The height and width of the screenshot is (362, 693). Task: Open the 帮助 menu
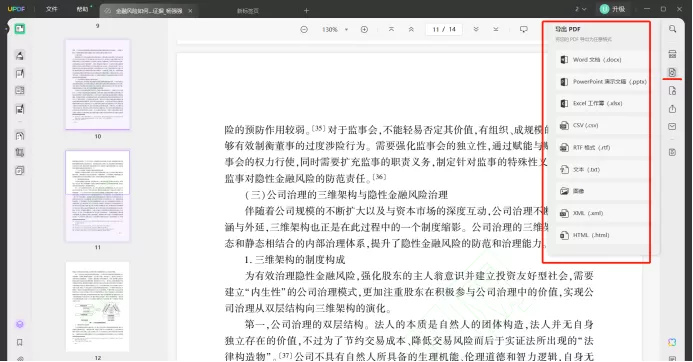click(x=83, y=9)
